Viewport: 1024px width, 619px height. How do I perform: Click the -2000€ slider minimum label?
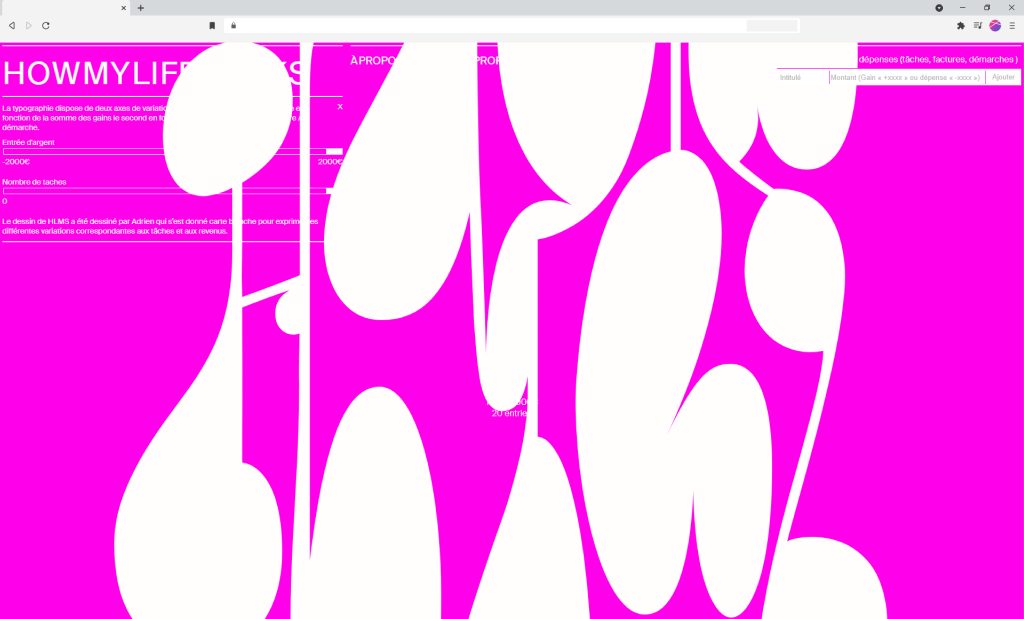pos(16,162)
